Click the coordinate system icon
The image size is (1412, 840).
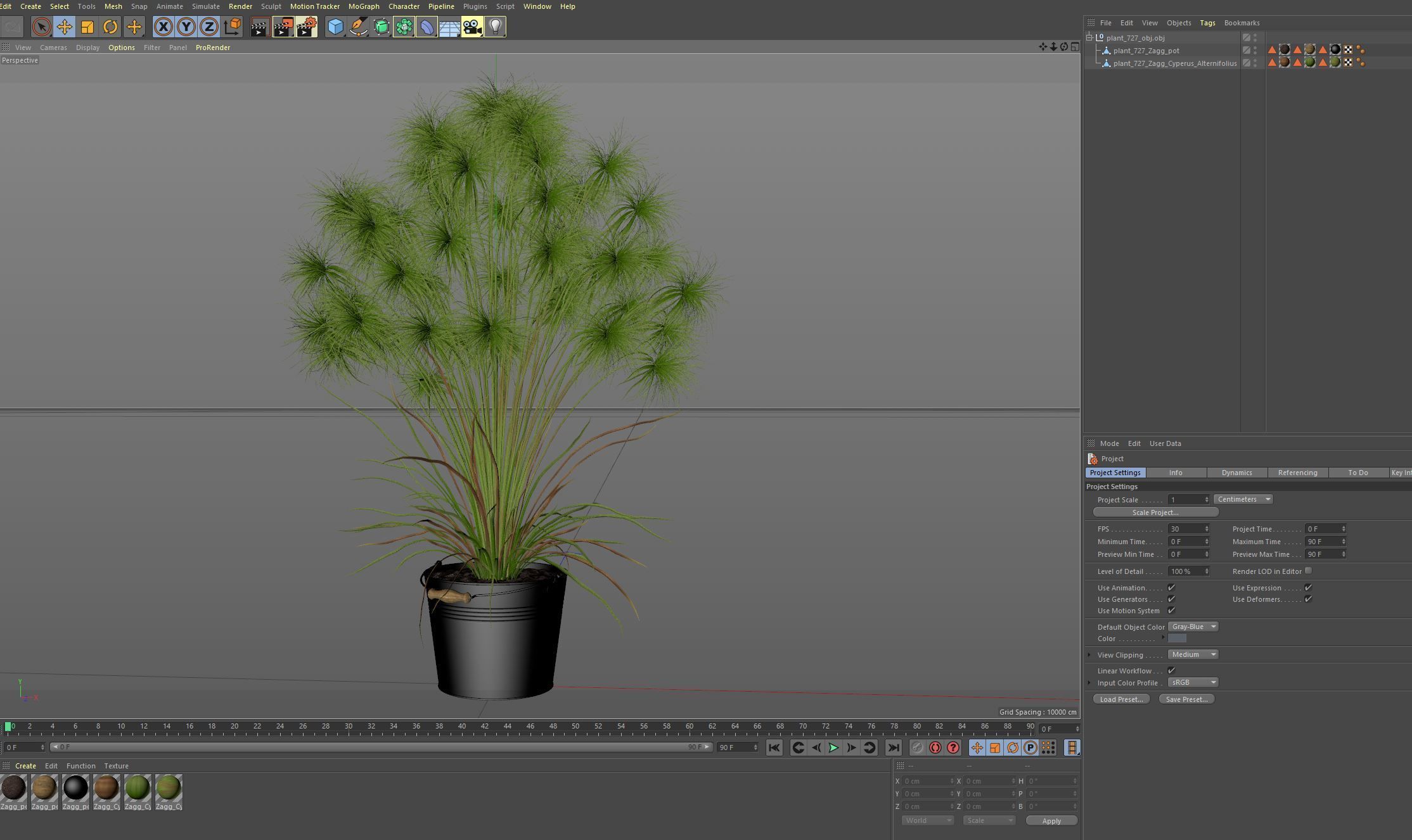pos(232,27)
